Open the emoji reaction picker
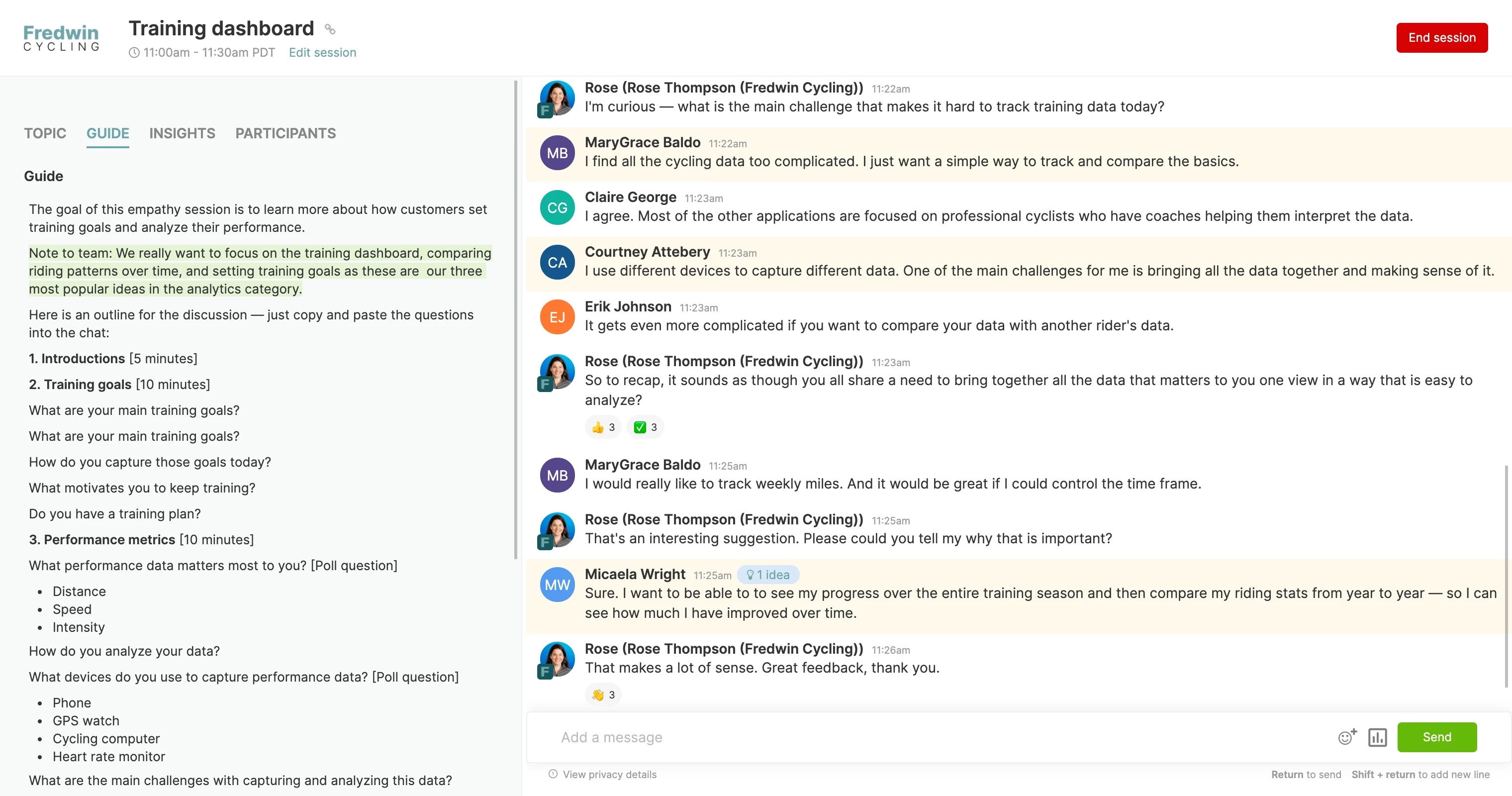Viewport: 1512px width, 796px height. tap(1347, 737)
